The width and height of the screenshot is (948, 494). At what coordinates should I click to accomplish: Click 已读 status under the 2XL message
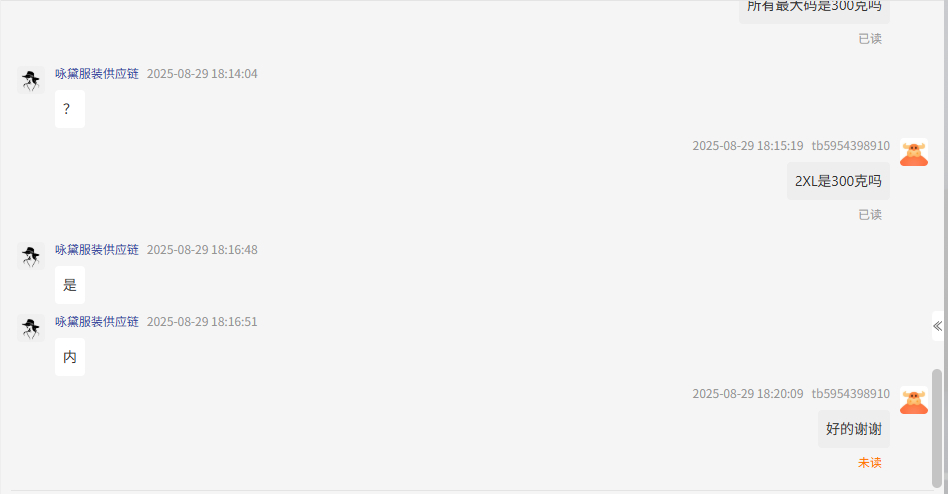(870, 215)
